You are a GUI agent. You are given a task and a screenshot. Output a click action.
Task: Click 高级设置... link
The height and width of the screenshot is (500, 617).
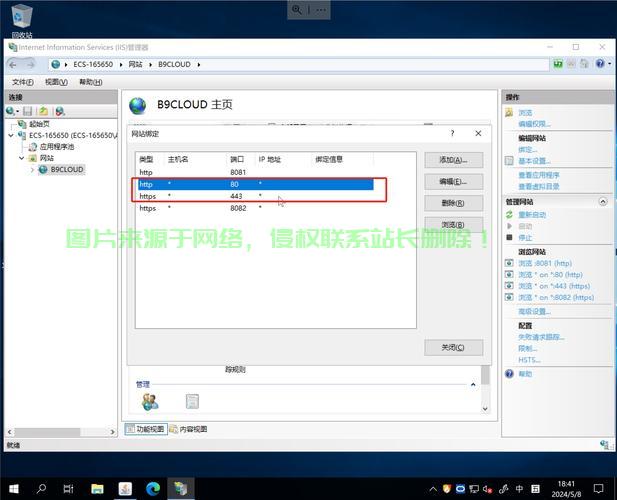pyautogui.click(x=534, y=312)
